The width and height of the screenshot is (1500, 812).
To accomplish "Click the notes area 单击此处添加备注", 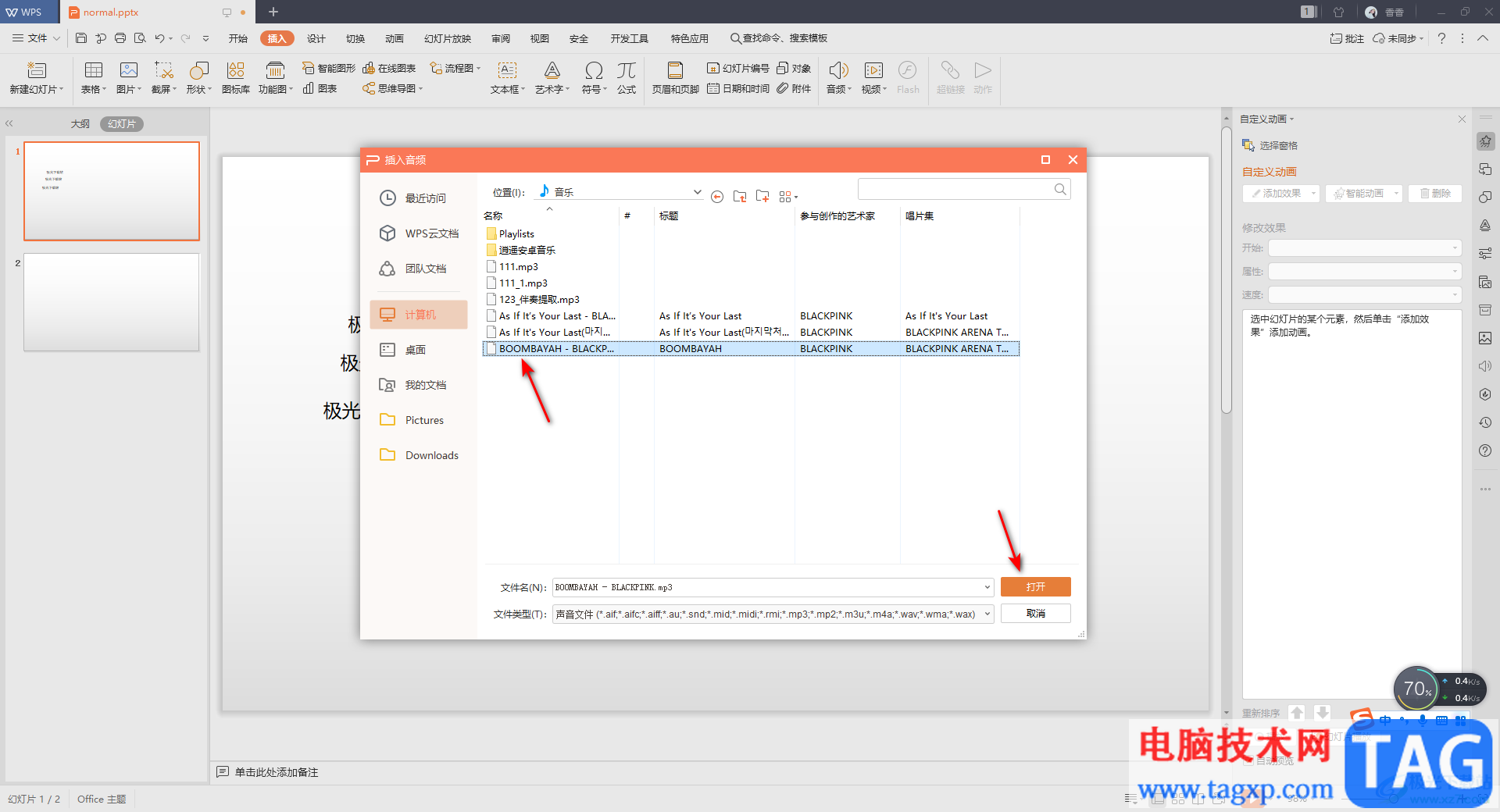I will point(277,772).
